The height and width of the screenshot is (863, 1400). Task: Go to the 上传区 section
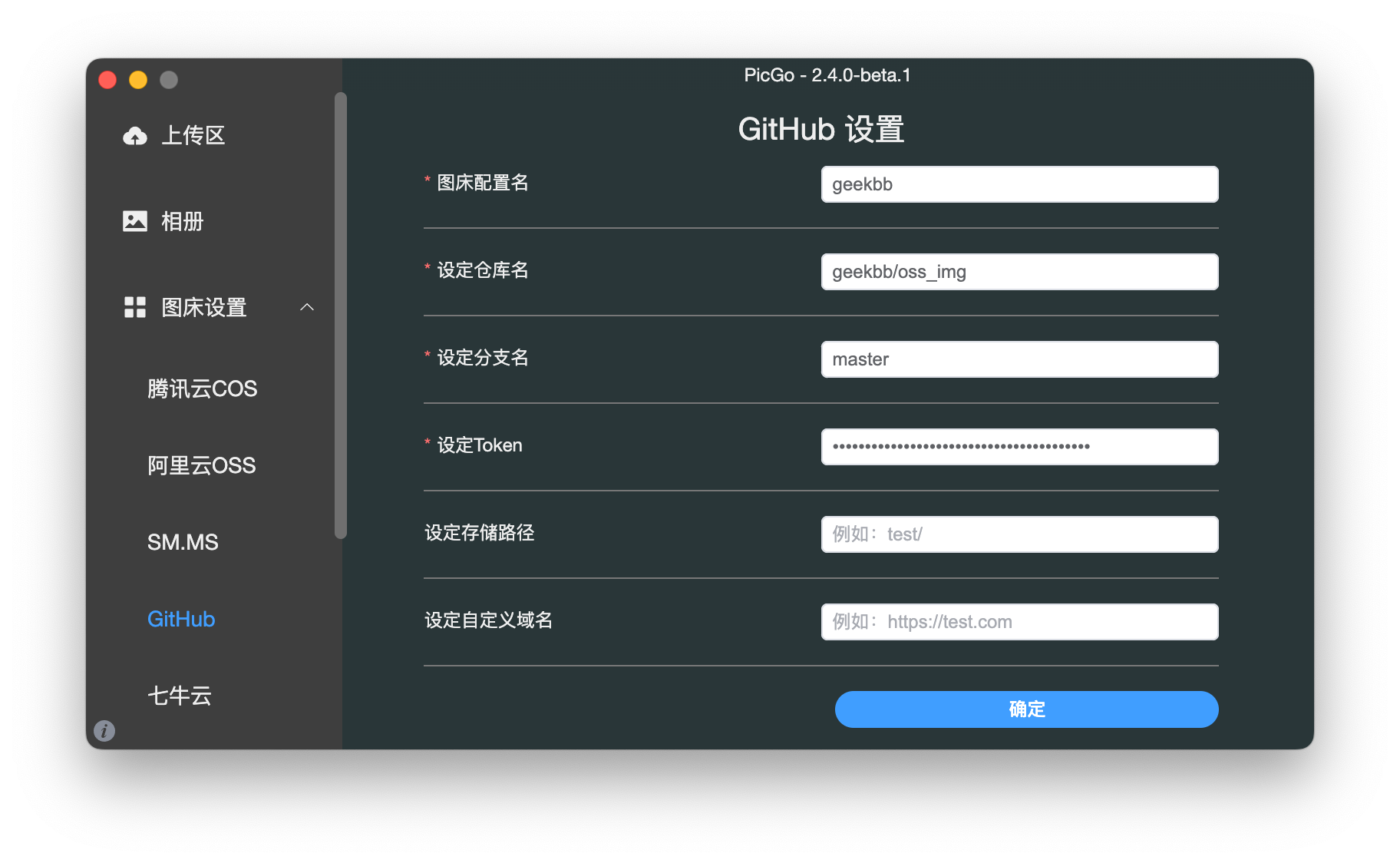[193, 135]
